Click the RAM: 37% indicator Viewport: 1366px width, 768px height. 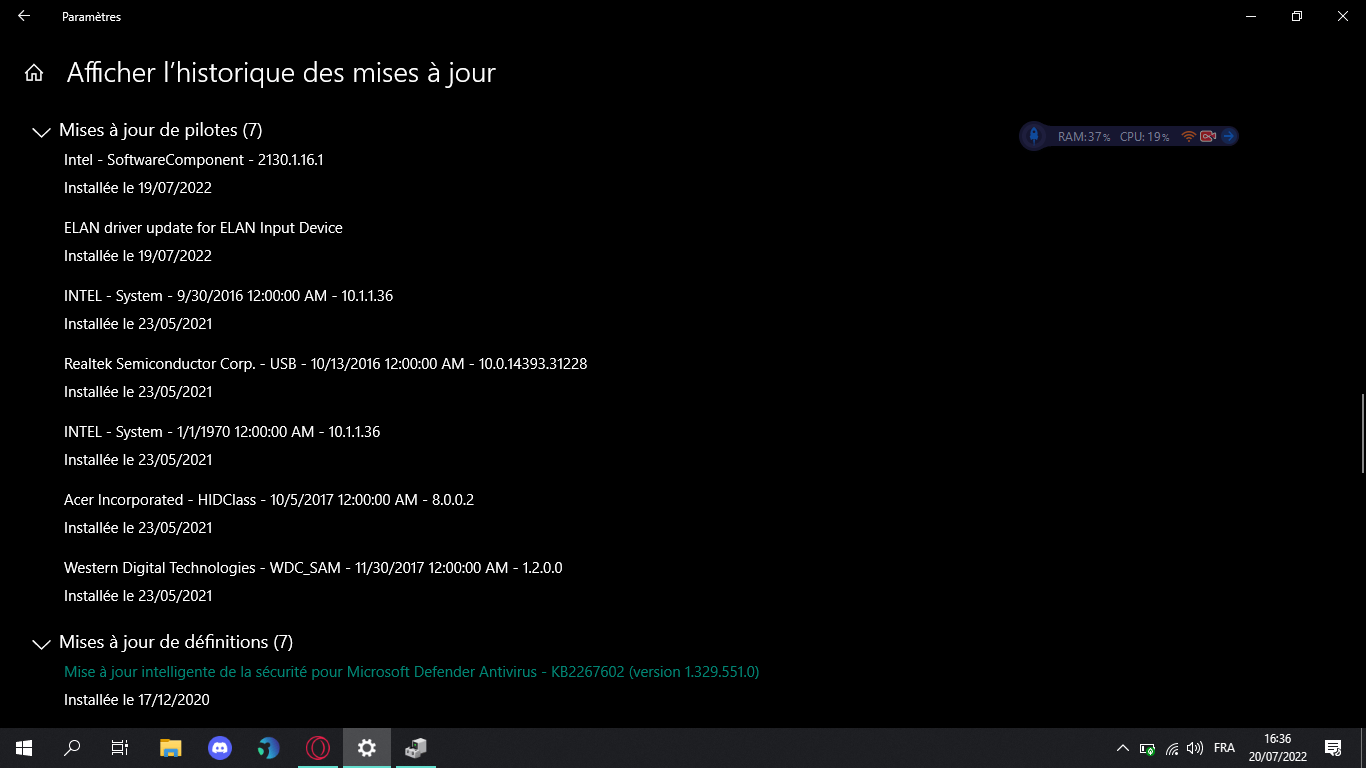click(1084, 137)
